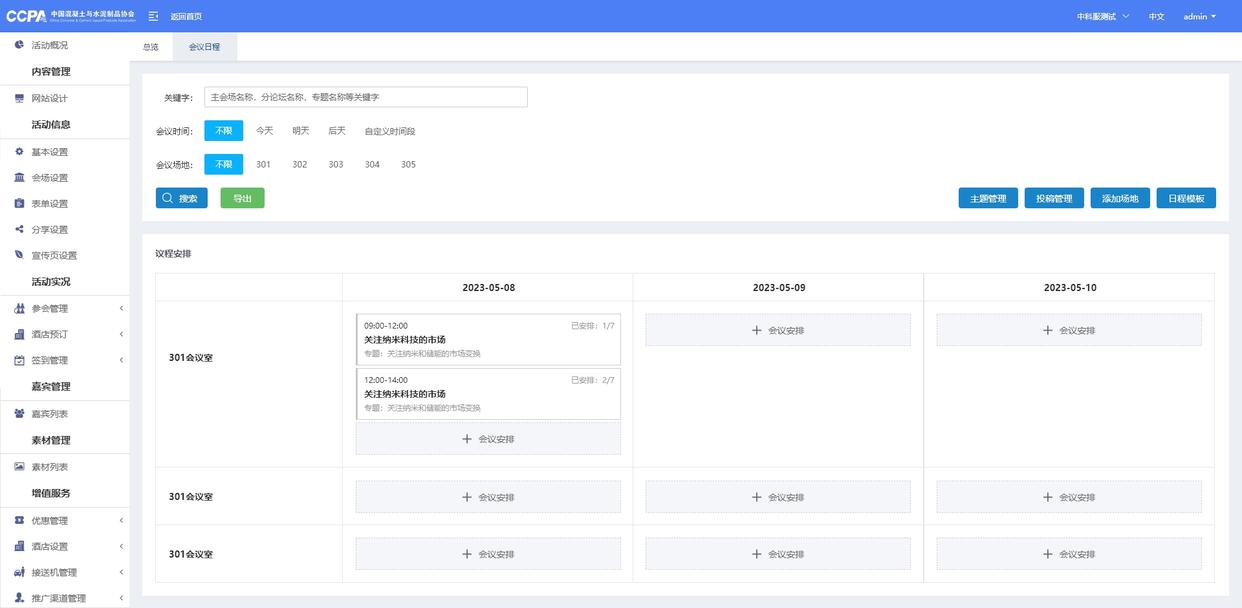Click the 关键字 search input field
The height and width of the screenshot is (608, 1242).
[x=365, y=97]
